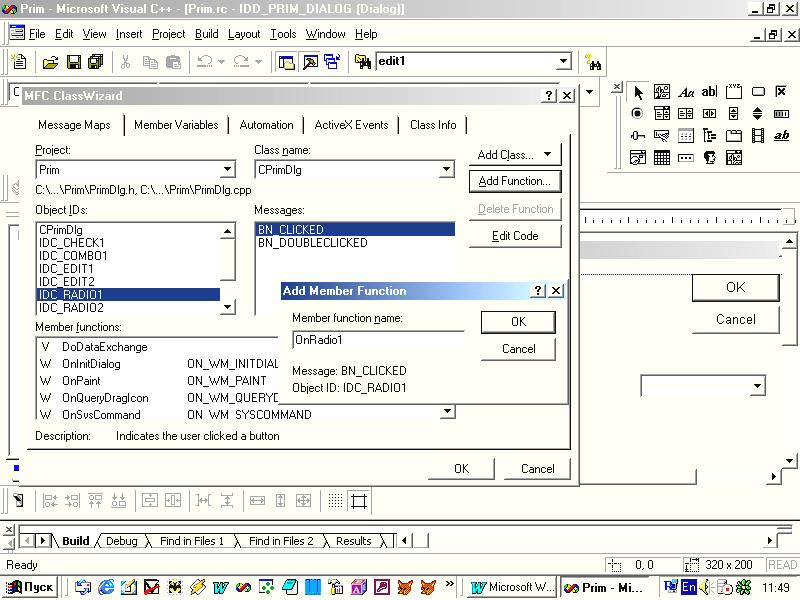The image size is (800, 600).
Task: Click OK button in the dialog editor form
Action: 735,287
